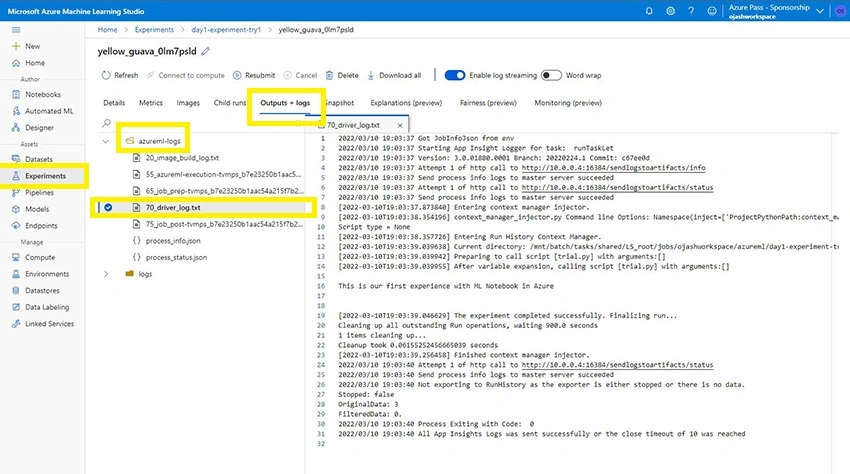Toggle the hamburger navigation menu
This screenshot has width=850, height=474.
click(x=16, y=30)
